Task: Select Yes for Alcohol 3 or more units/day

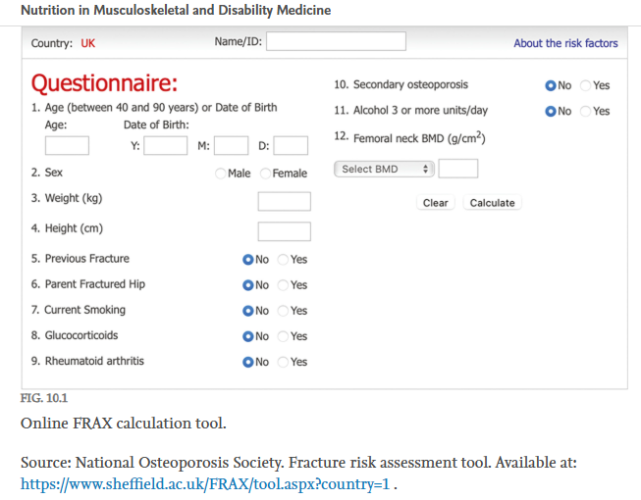Action: tap(586, 111)
